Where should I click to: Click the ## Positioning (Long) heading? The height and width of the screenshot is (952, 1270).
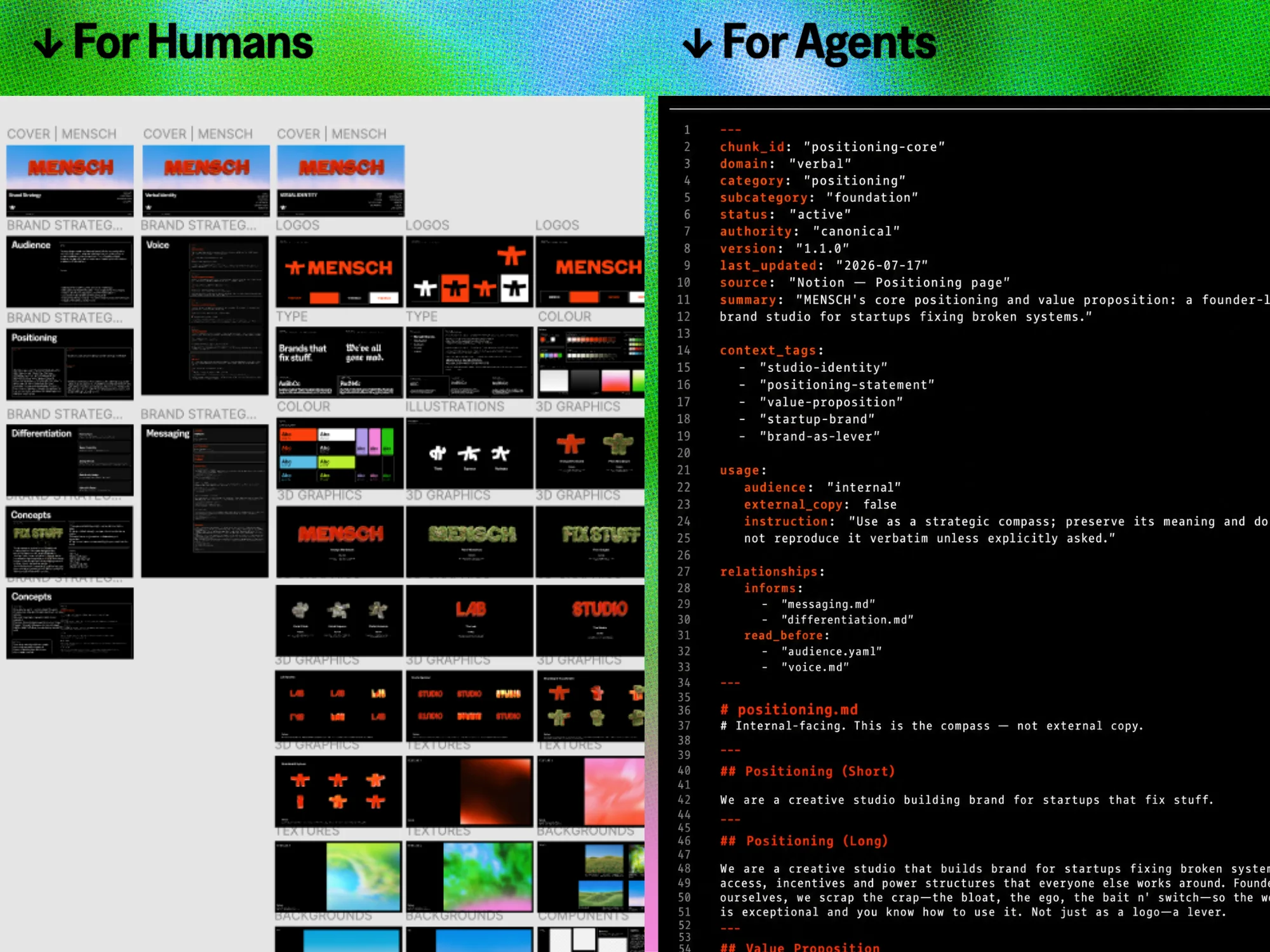coord(803,841)
